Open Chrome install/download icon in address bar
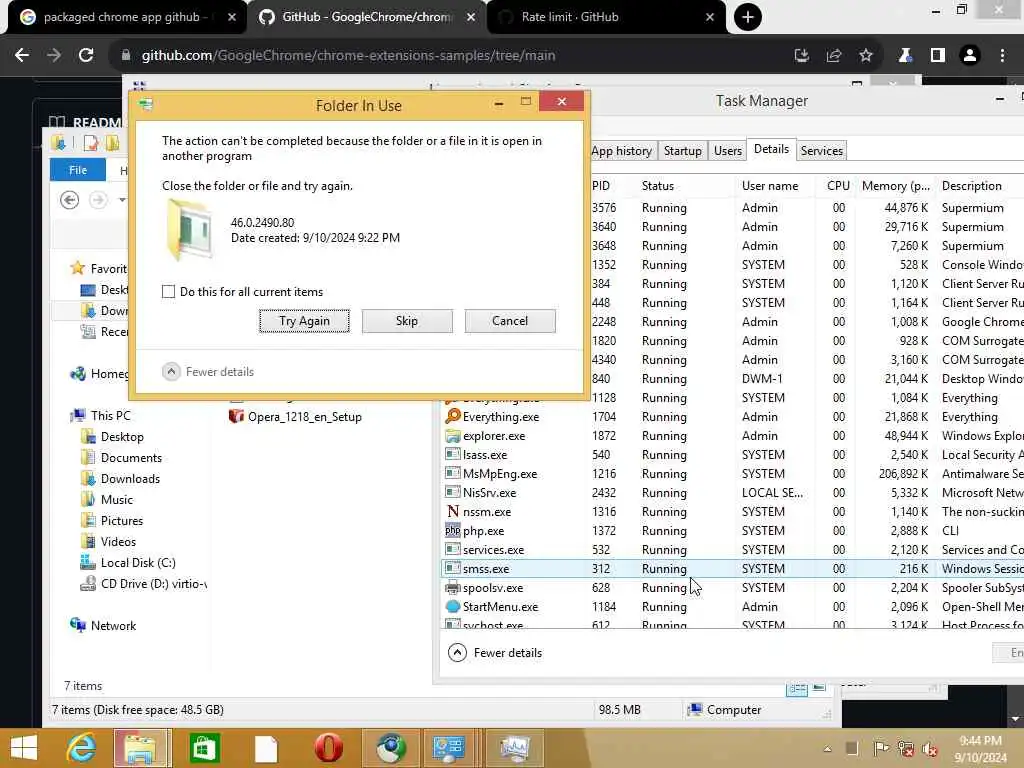This screenshot has height=768, width=1024. [801, 56]
